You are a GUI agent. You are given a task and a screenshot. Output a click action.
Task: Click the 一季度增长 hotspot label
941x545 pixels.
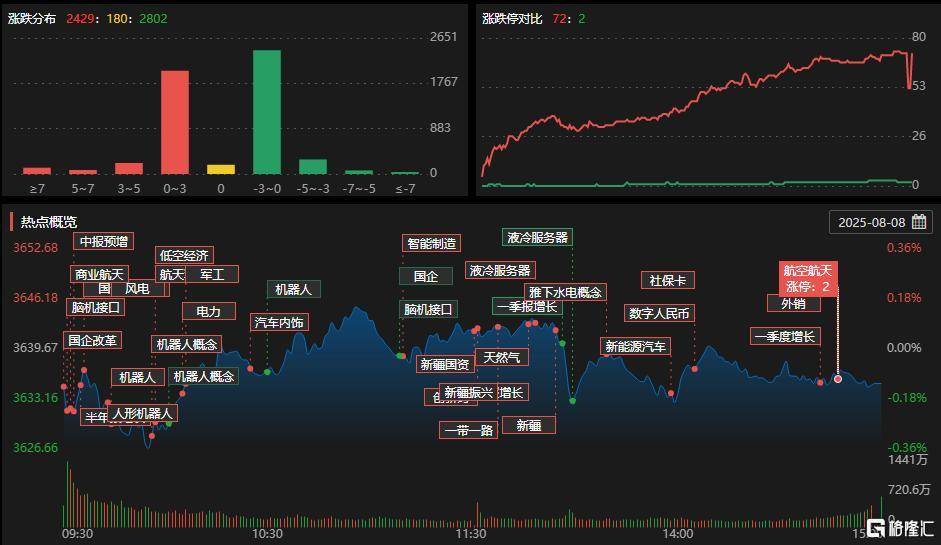click(785, 337)
